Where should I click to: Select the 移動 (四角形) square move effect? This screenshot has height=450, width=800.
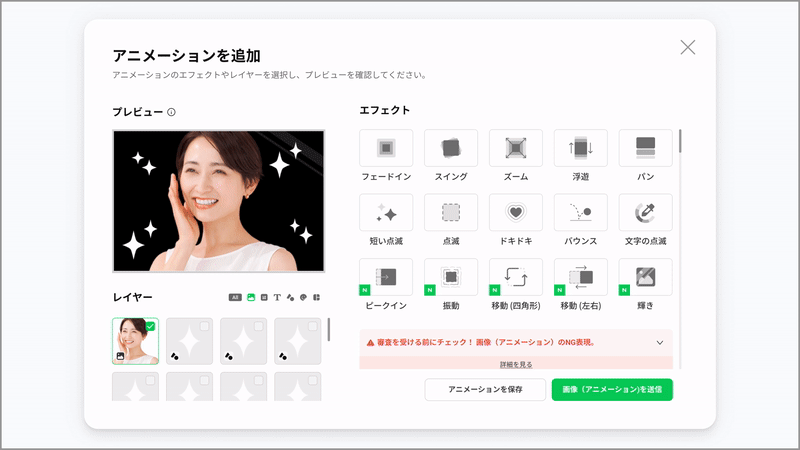(x=515, y=277)
